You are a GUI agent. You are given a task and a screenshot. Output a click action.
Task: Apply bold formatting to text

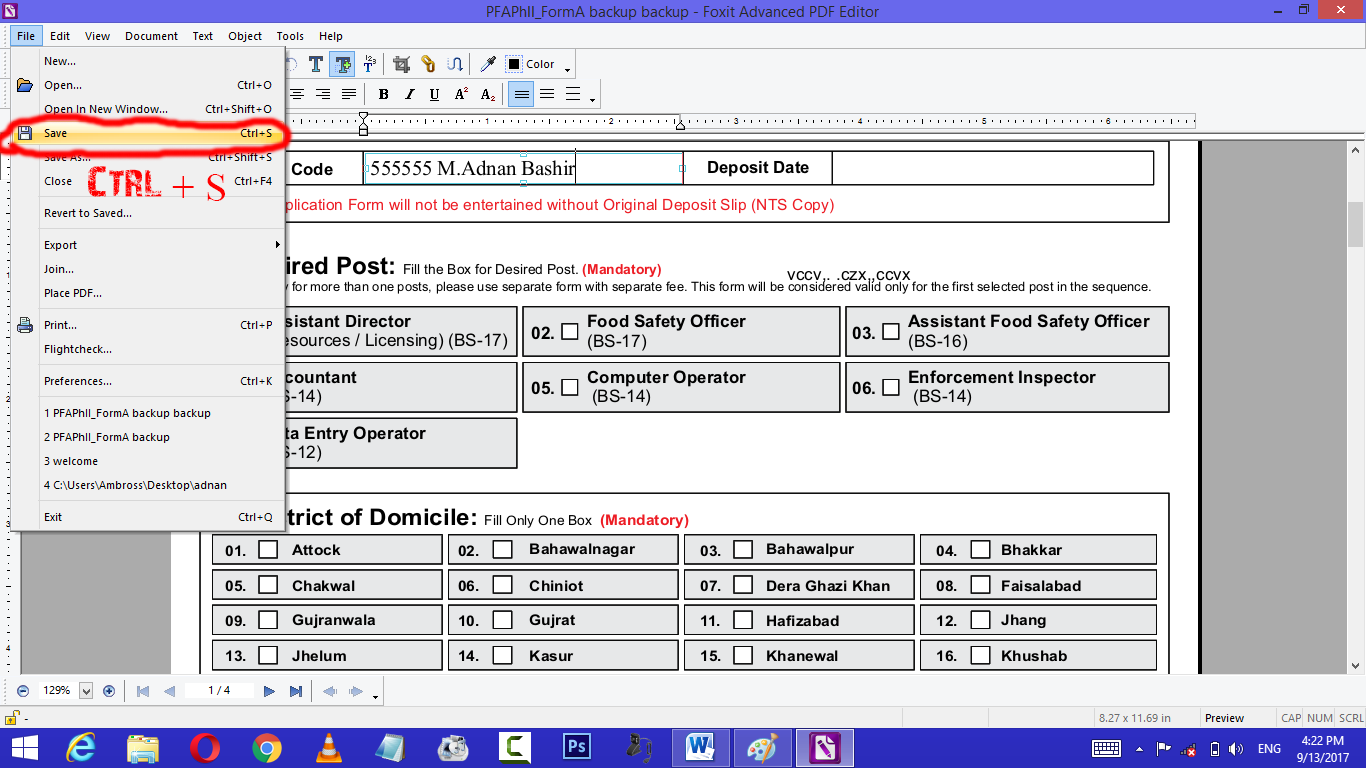click(x=384, y=93)
